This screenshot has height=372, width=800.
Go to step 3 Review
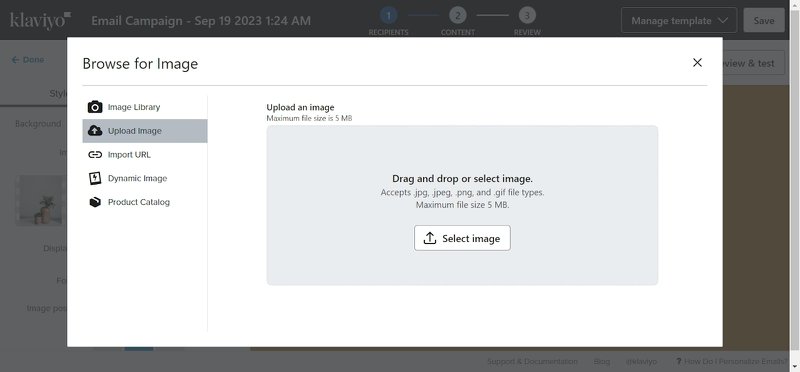(527, 22)
